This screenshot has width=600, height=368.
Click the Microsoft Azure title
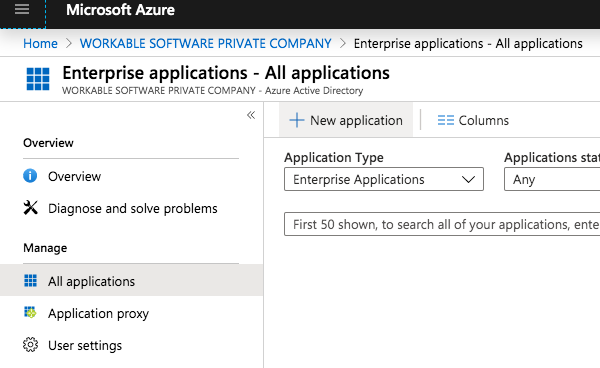coord(120,10)
